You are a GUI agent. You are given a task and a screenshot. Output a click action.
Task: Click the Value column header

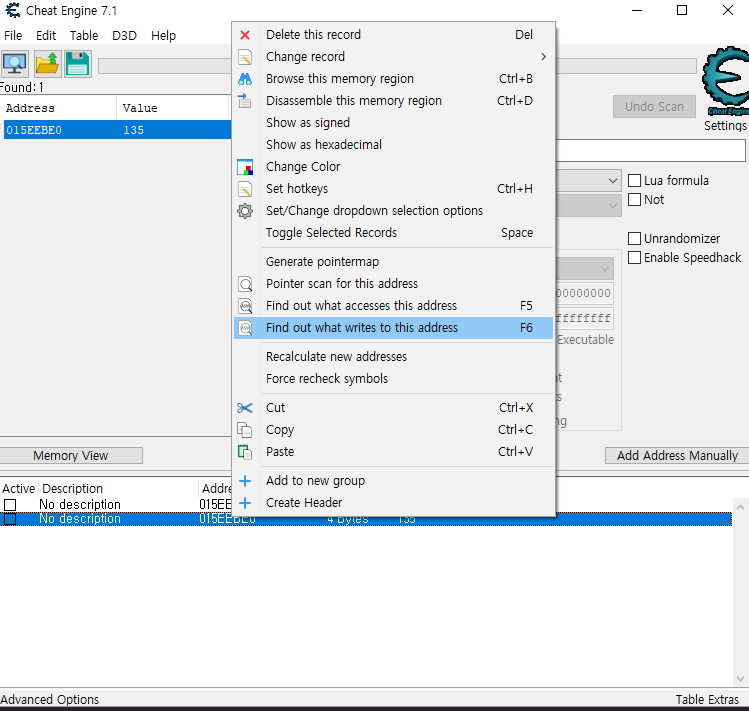[173, 108]
